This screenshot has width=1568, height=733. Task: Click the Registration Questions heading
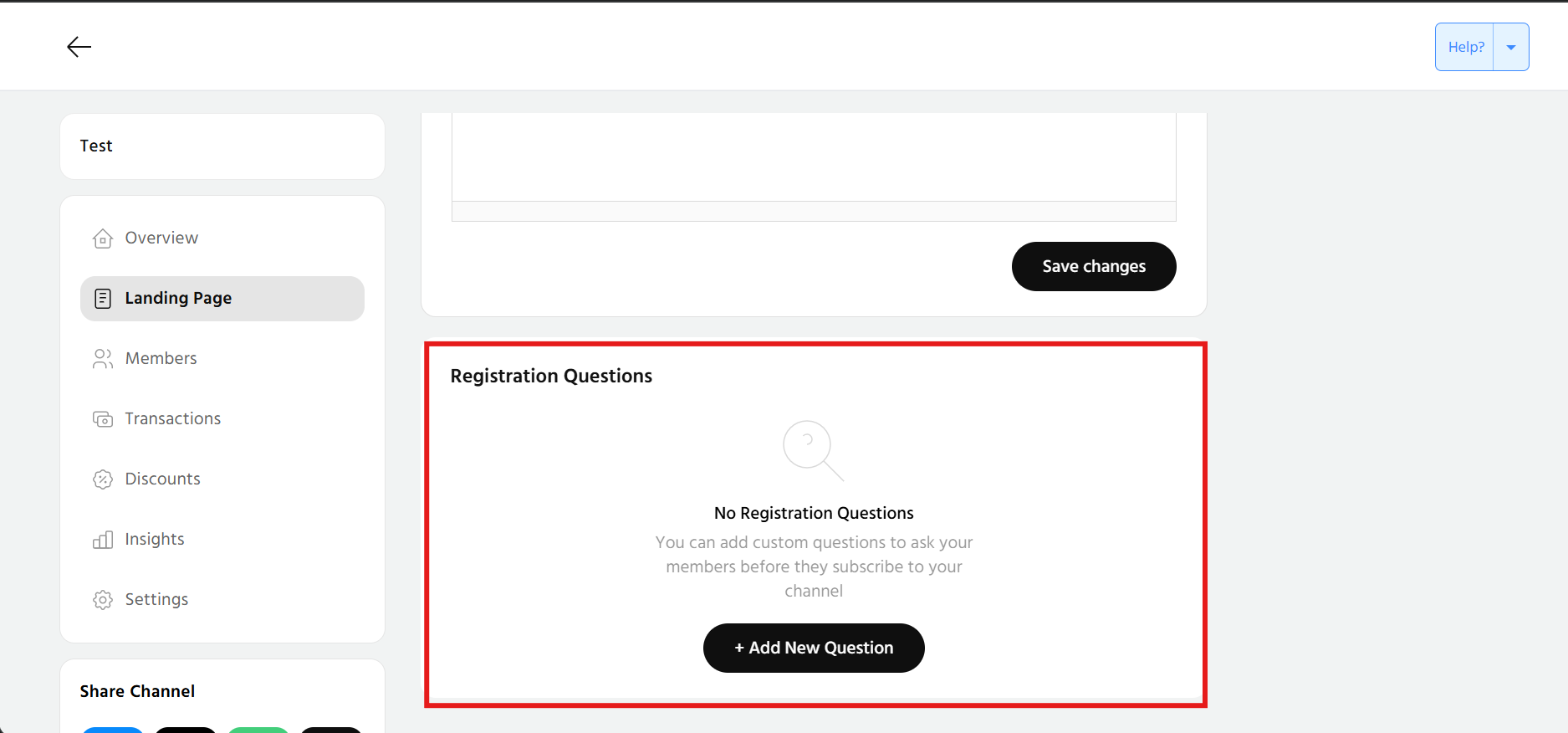pyautogui.click(x=551, y=377)
